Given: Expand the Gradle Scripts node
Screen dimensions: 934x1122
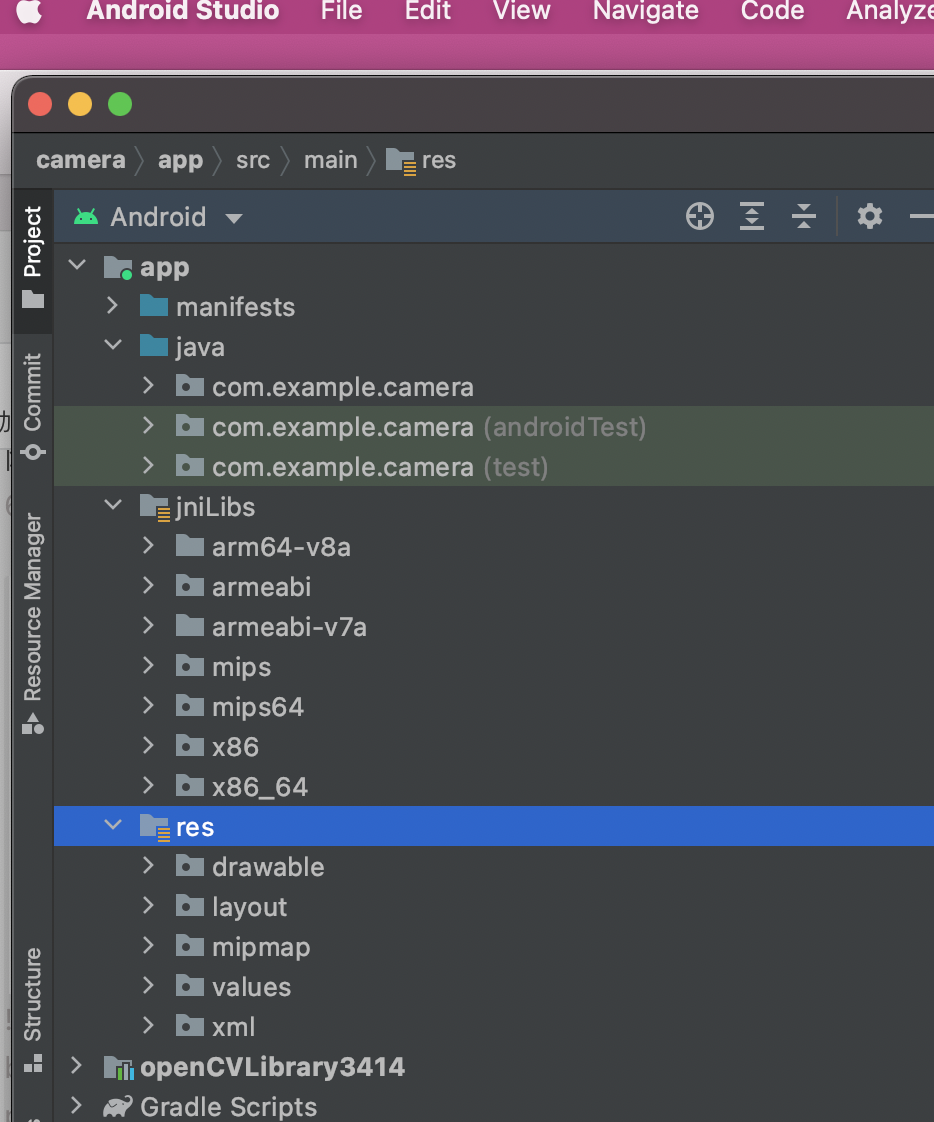Looking at the screenshot, I should coord(77,1106).
